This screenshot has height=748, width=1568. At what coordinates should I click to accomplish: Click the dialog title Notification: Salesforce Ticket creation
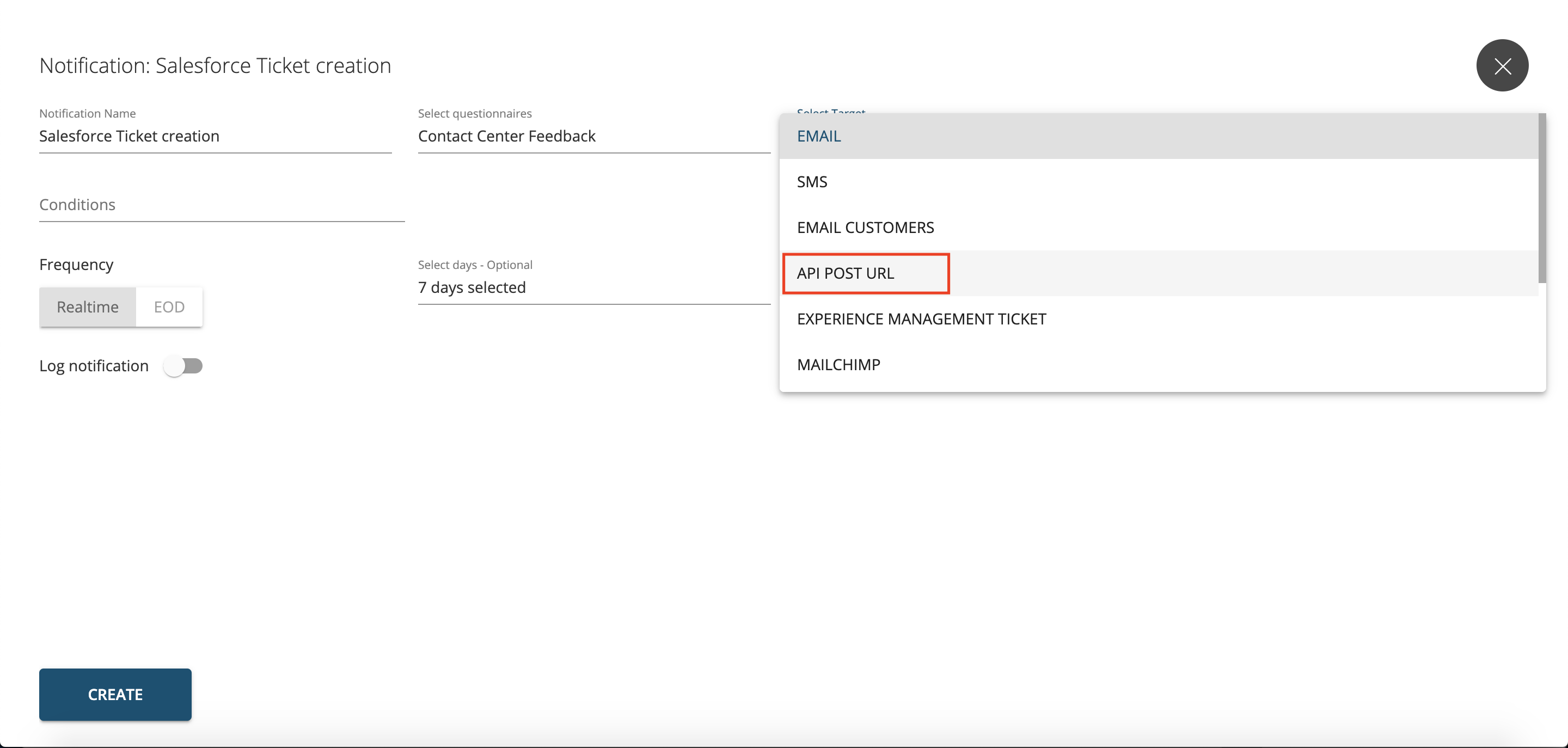[215, 66]
